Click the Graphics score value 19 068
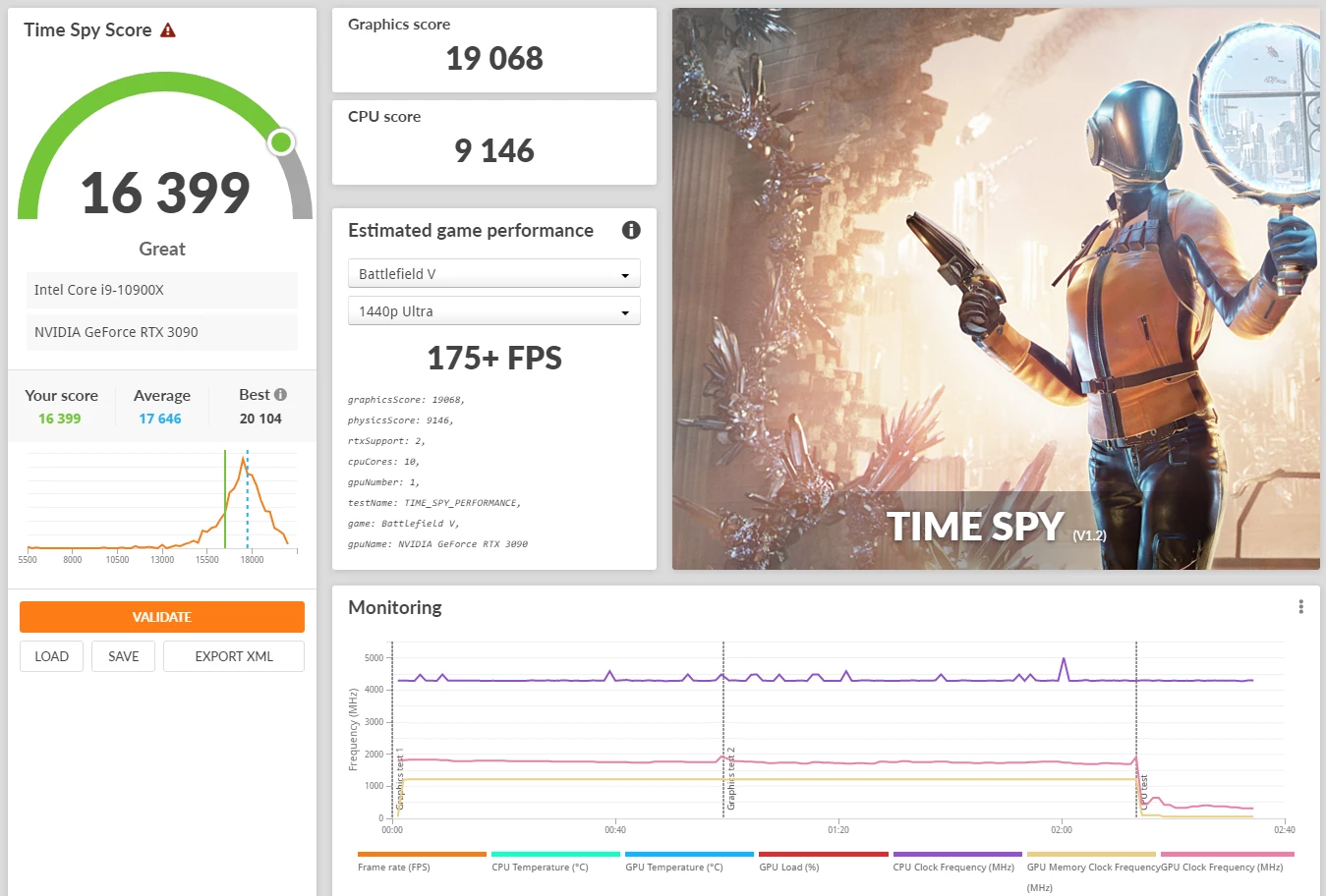1326x896 pixels. pyautogui.click(x=494, y=59)
